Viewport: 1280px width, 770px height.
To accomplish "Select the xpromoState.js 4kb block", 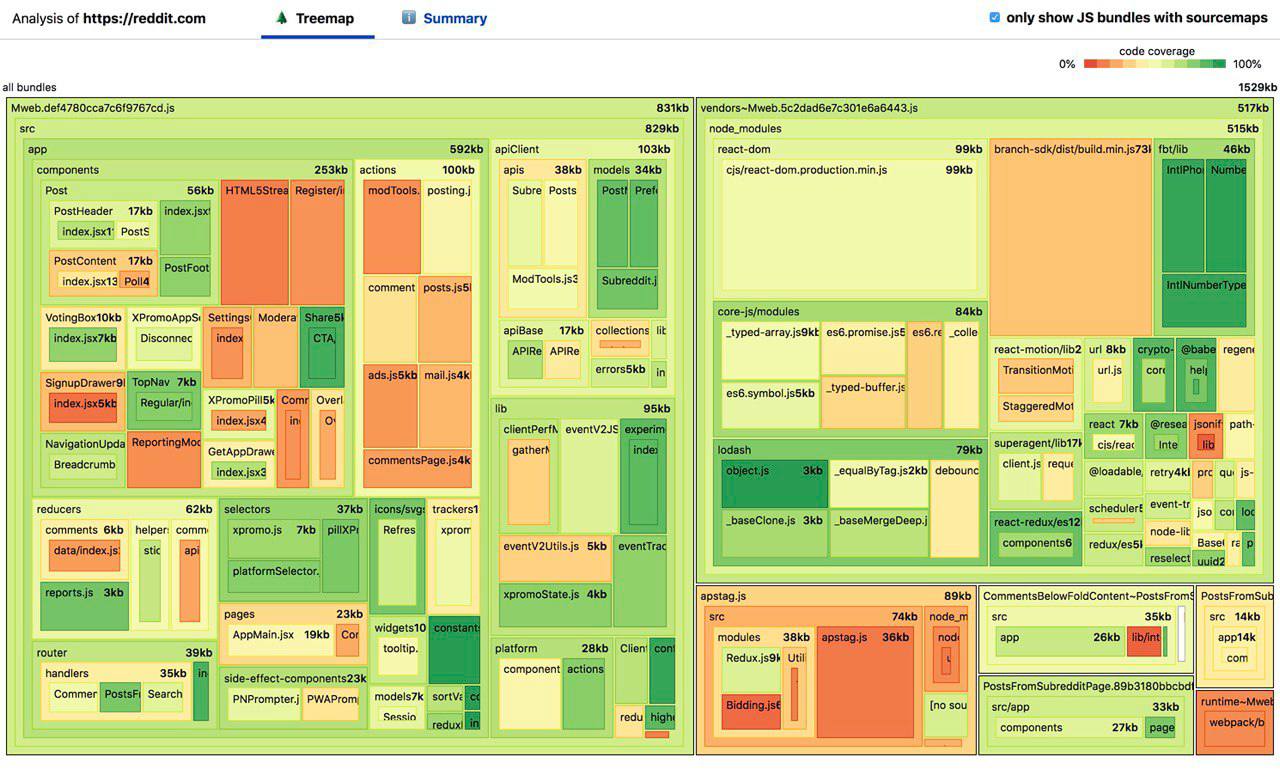I will coord(555,606).
